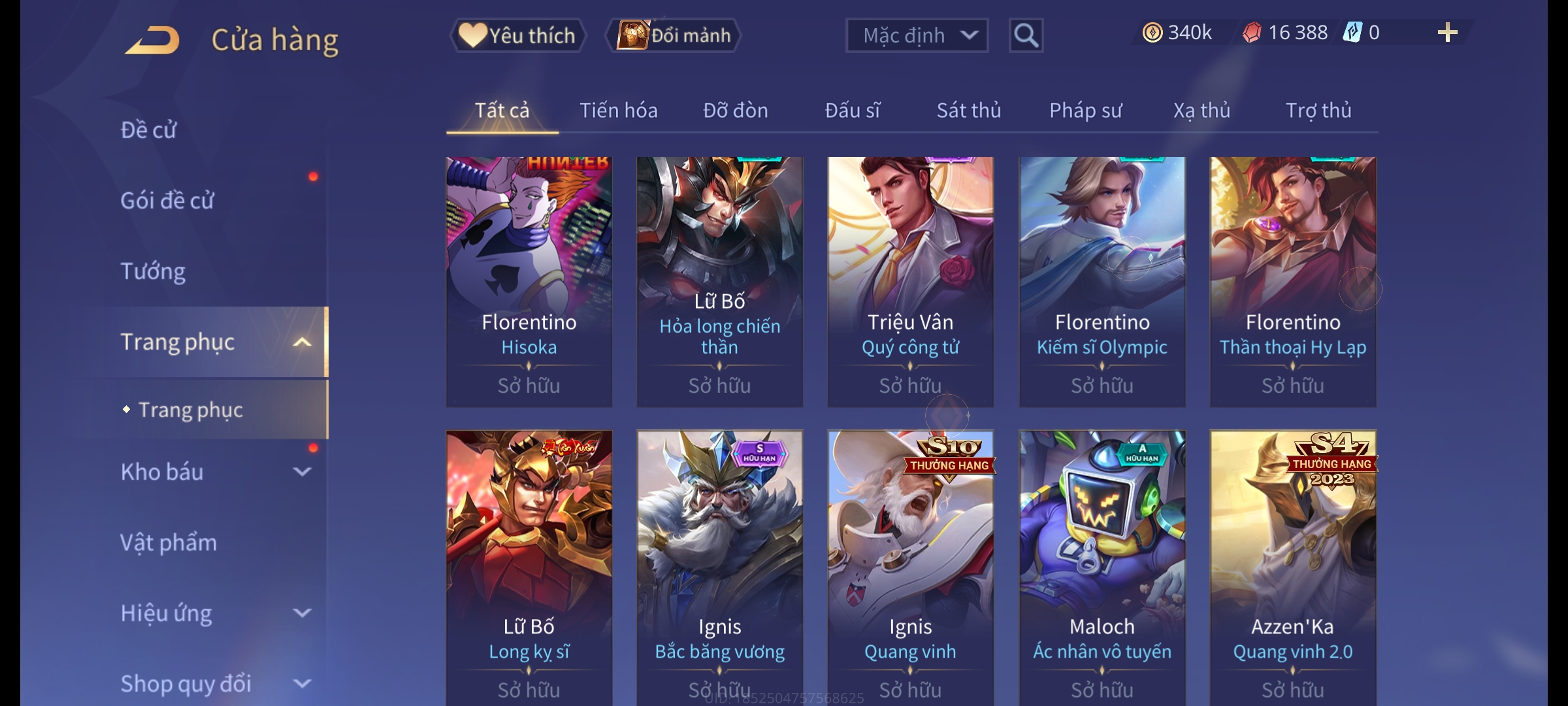
Task: Expand the Hiệu ứng sidebar section
Action: [x=302, y=613]
